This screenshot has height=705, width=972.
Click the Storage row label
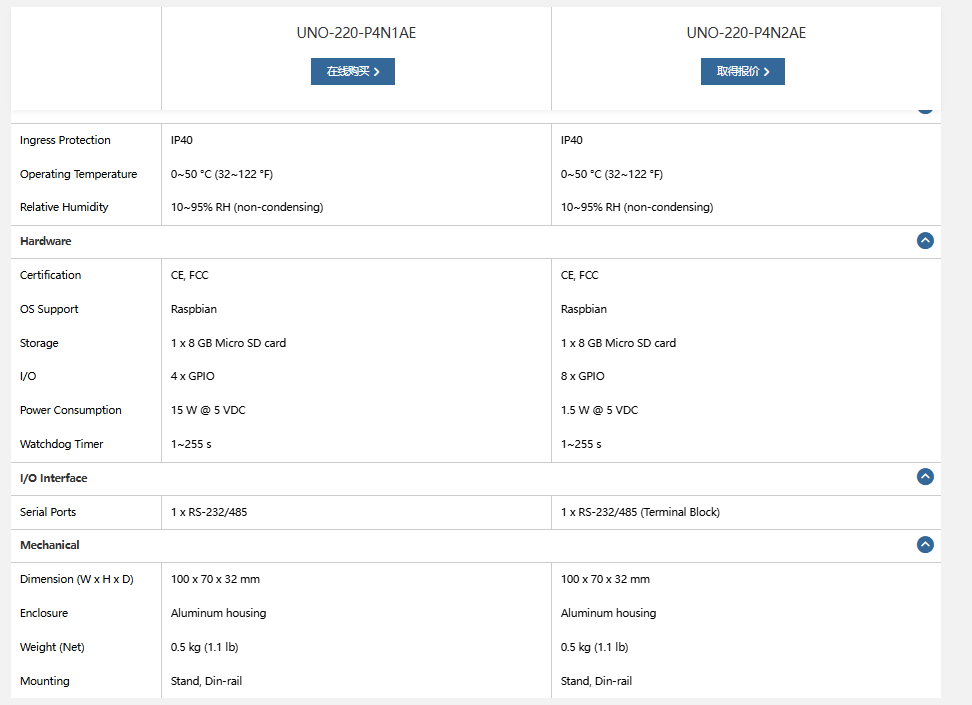39,343
